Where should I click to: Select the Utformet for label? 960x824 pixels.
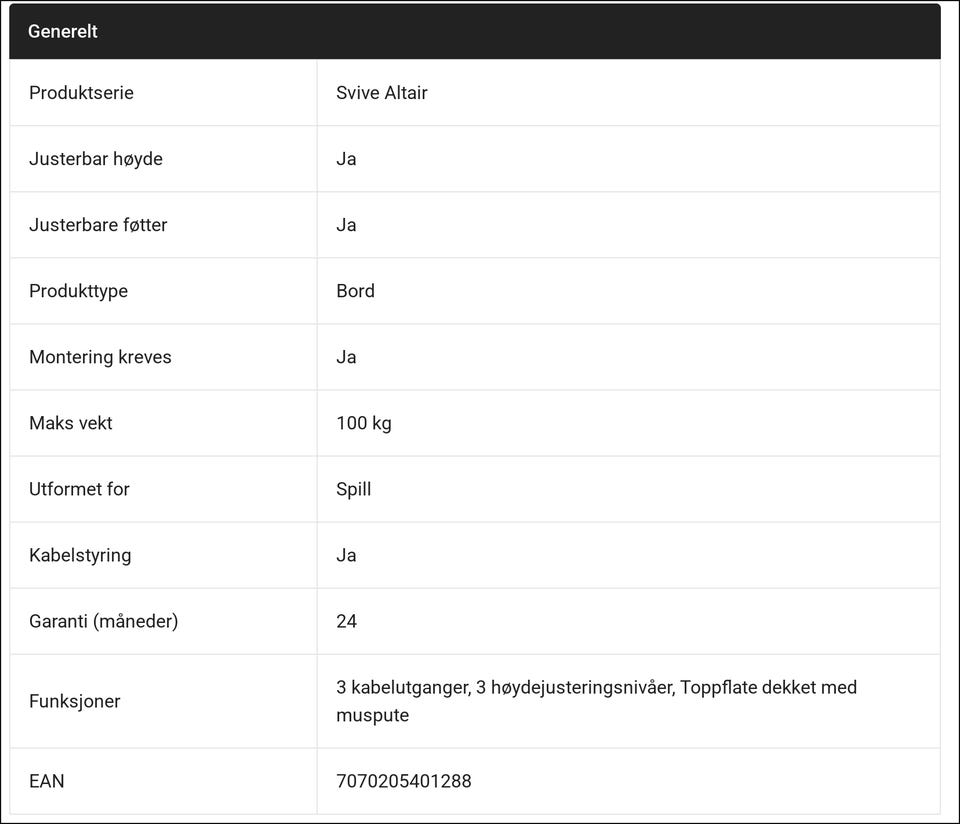(80, 489)
